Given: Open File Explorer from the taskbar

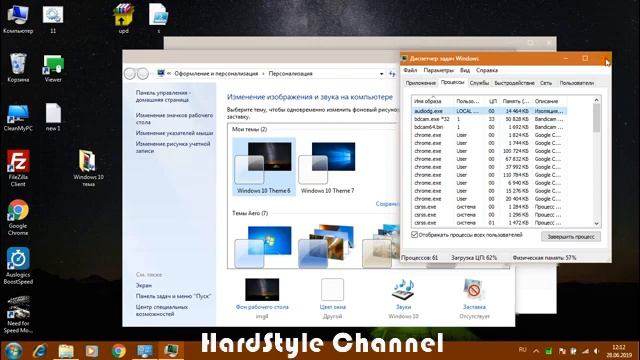Looking at the screenshot, I should point(66,351).
